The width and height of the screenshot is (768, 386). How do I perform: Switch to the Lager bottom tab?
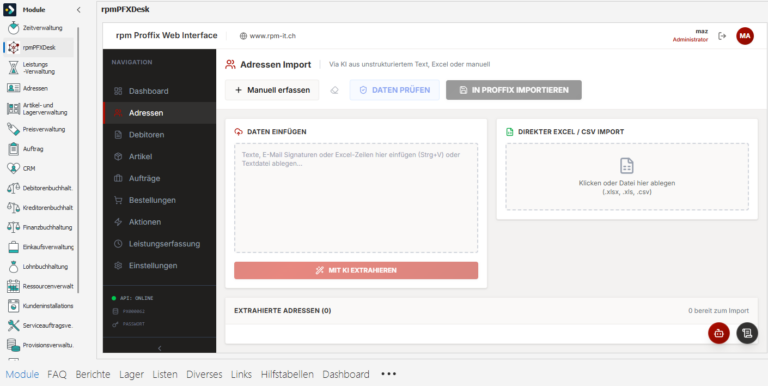(x=131, y=374)
